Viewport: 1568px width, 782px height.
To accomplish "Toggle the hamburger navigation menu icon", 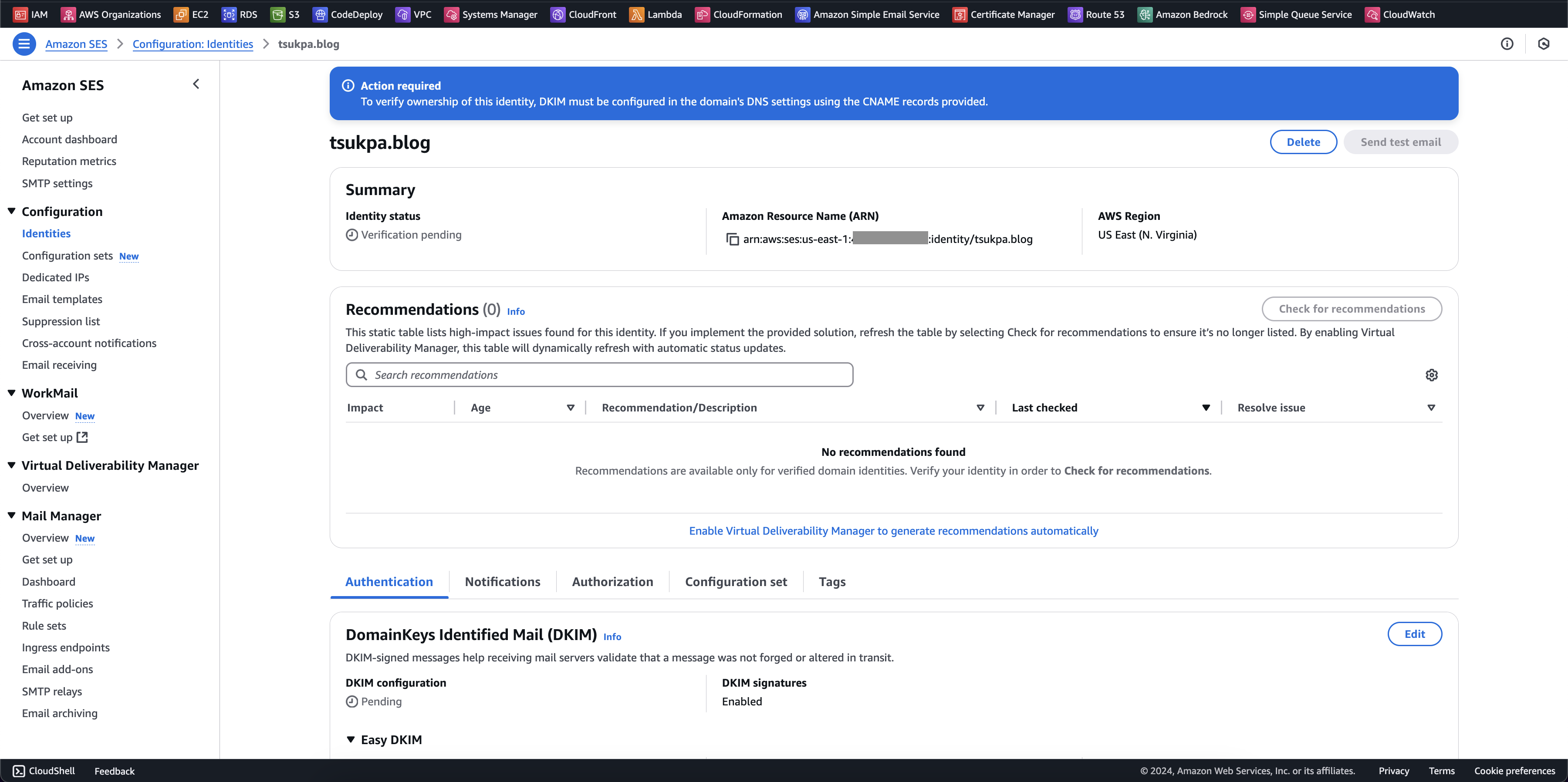I will pyautogui.click(x=24, y=44).
